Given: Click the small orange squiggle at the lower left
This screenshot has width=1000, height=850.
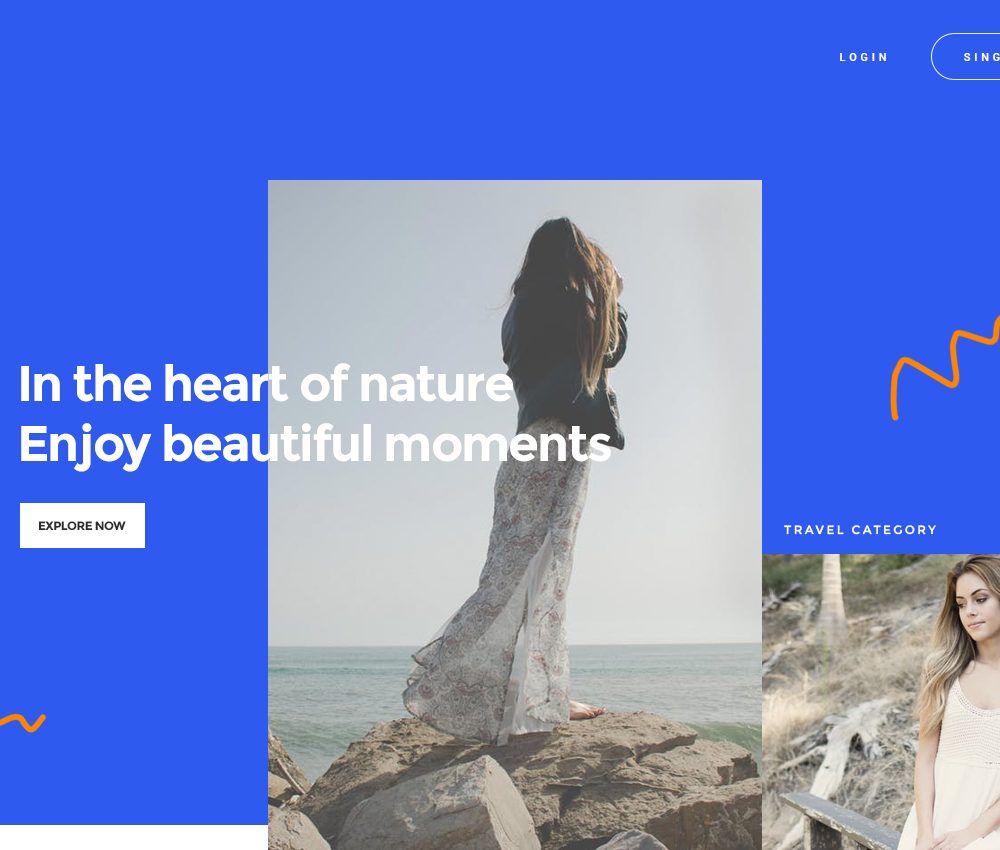Looking at the screenshot, I should pos(23,722).
